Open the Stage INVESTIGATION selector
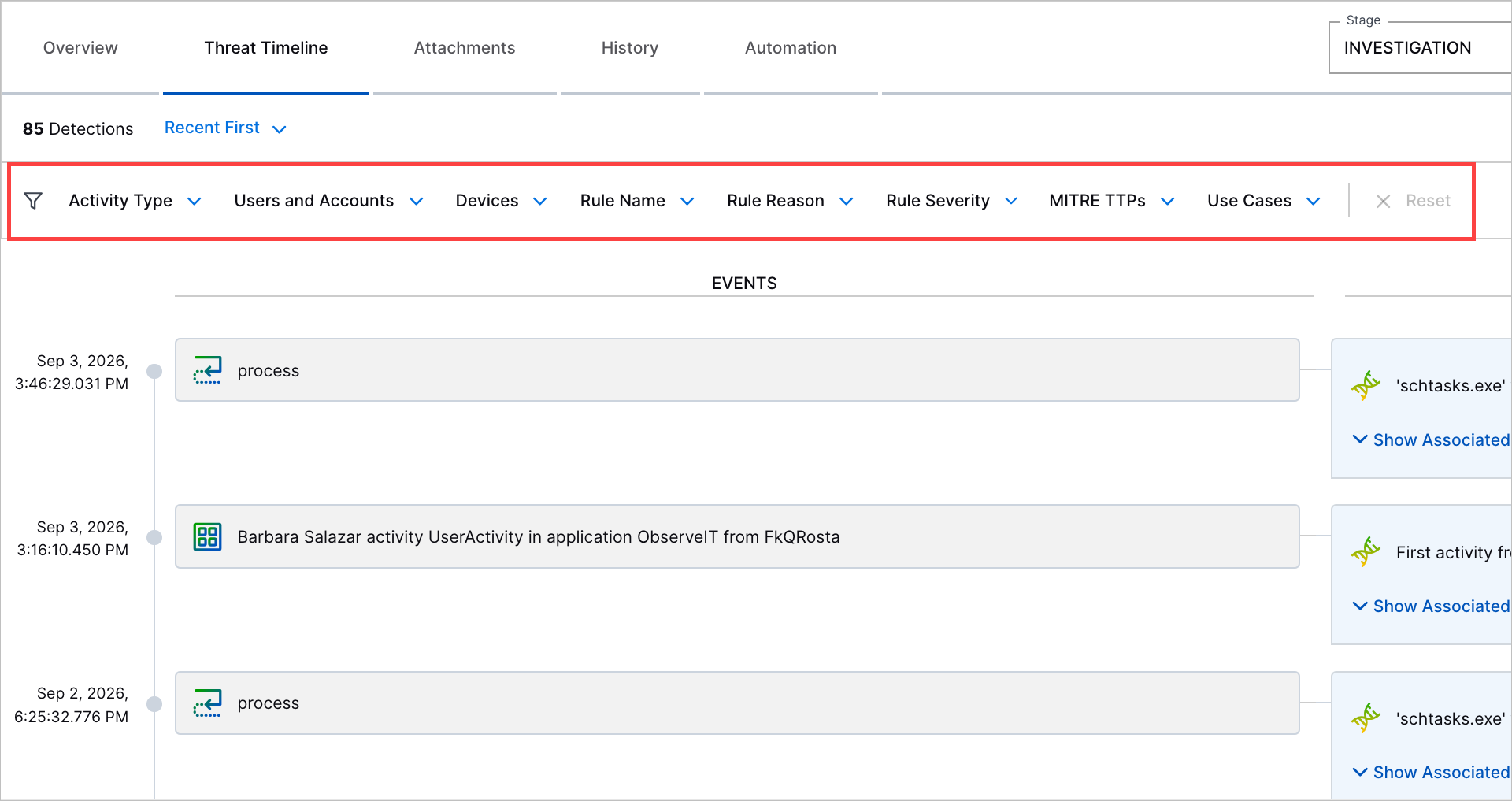Image resolution: width=1512 pixels, height=801 pixels. (1419, 48)
